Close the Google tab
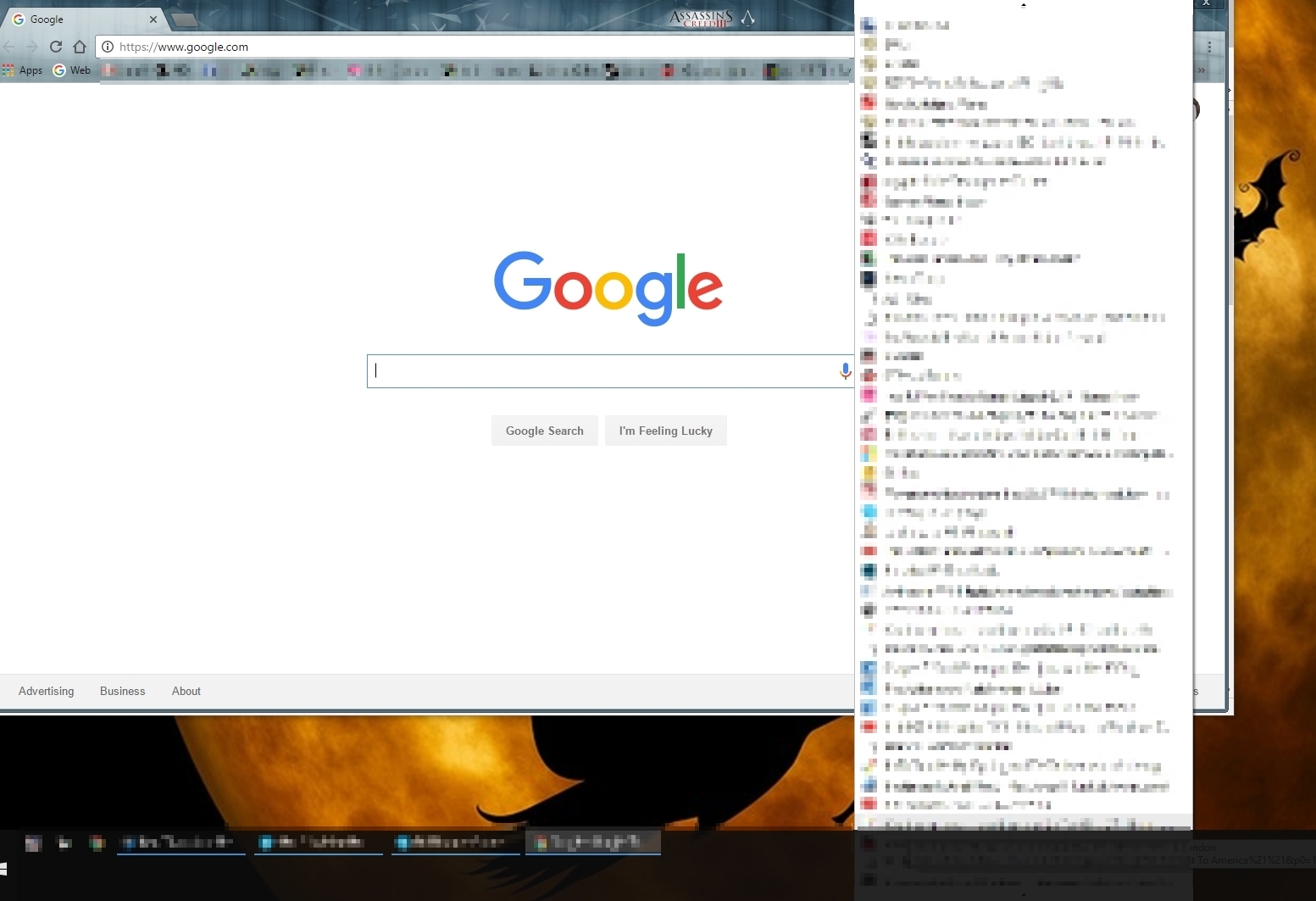 point(153,19)
